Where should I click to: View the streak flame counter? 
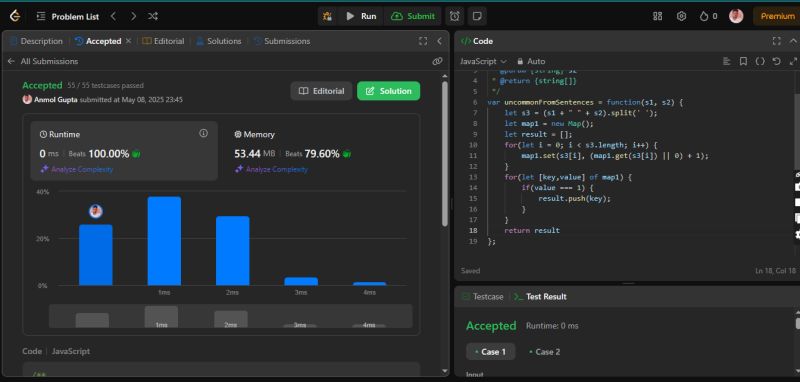point(708,16)
